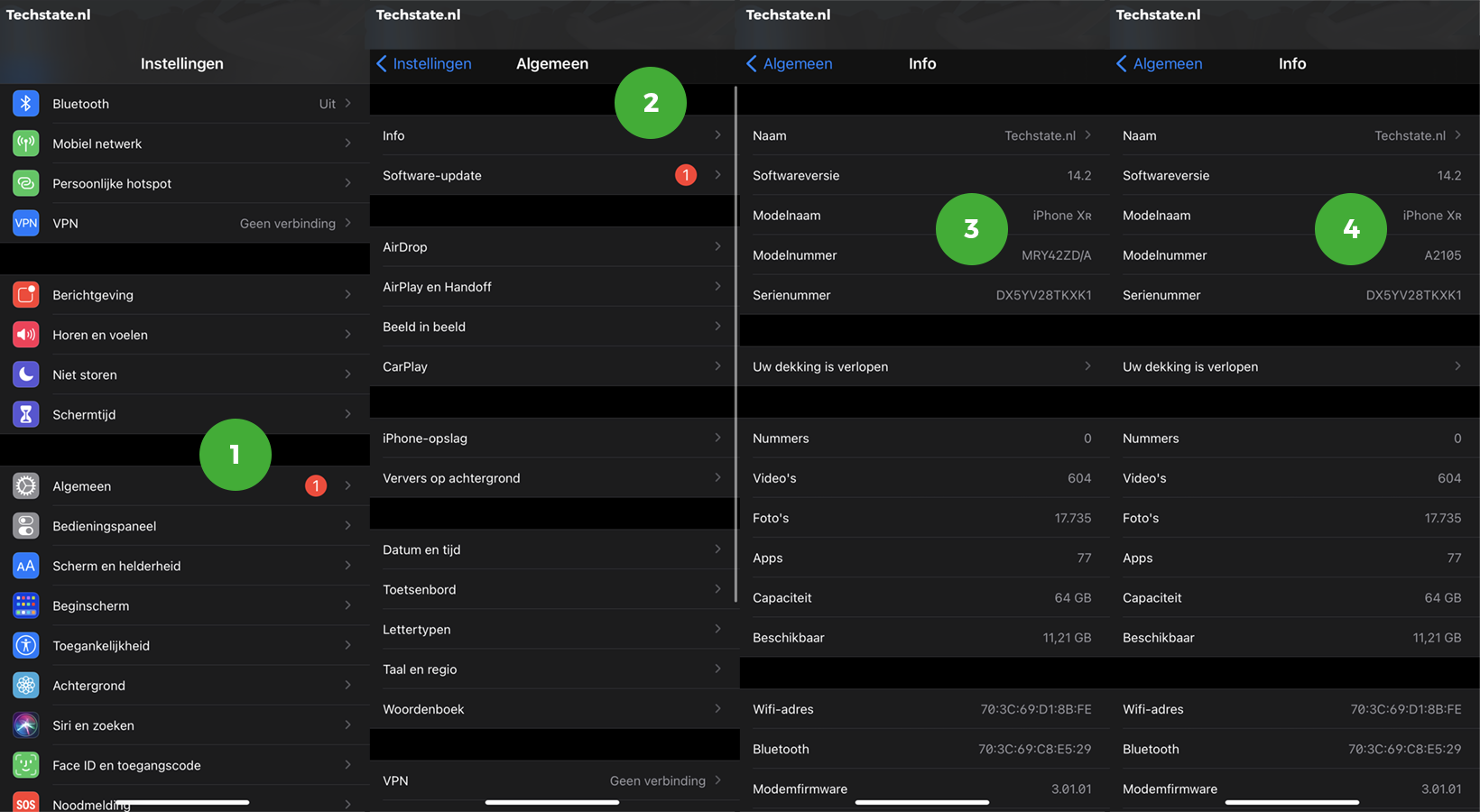1480x812 pixels.
Task: Tap the Beginscherm grid icon
Action: click(26, 605)
